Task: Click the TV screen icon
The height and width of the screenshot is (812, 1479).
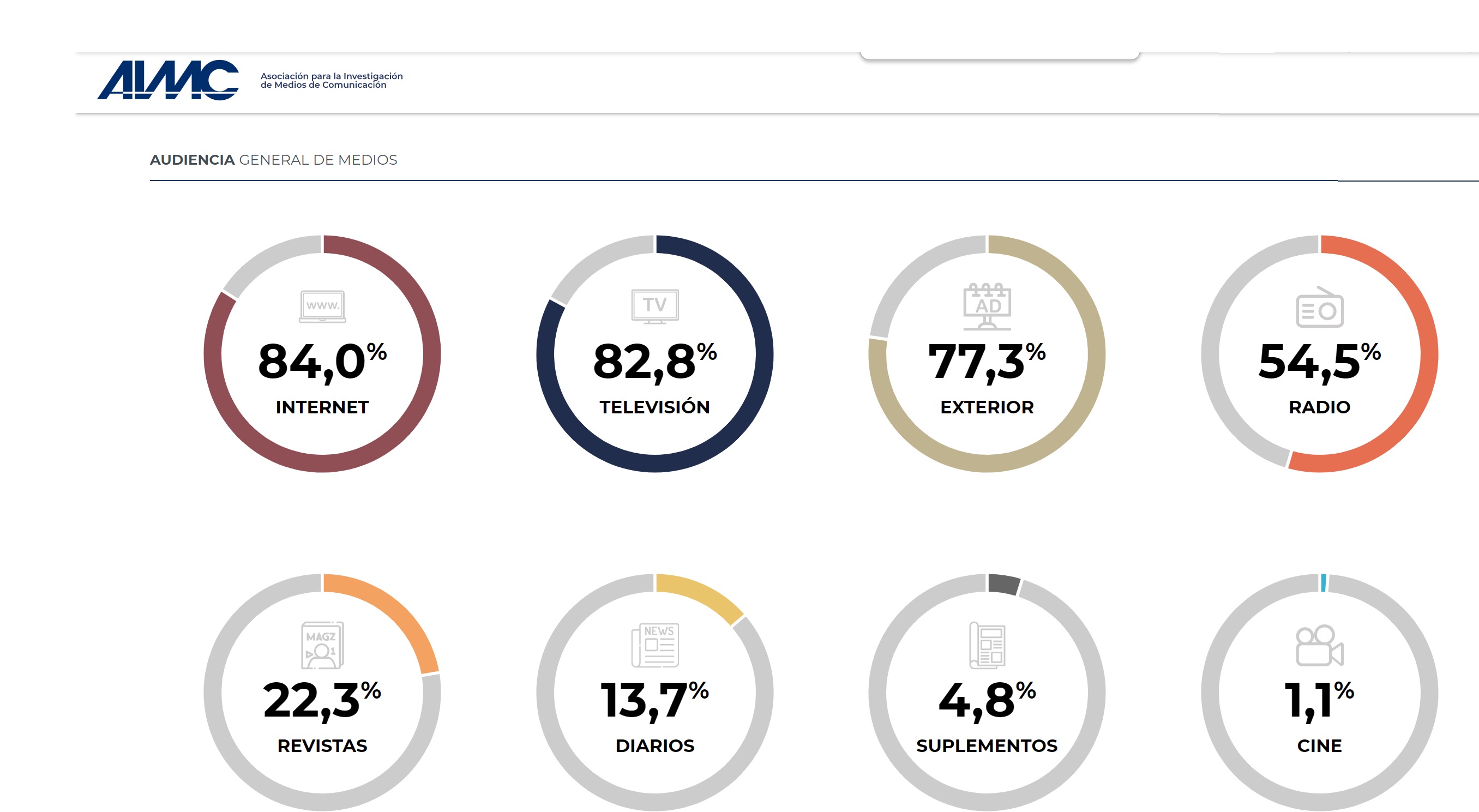Action: tap(654, 306)
